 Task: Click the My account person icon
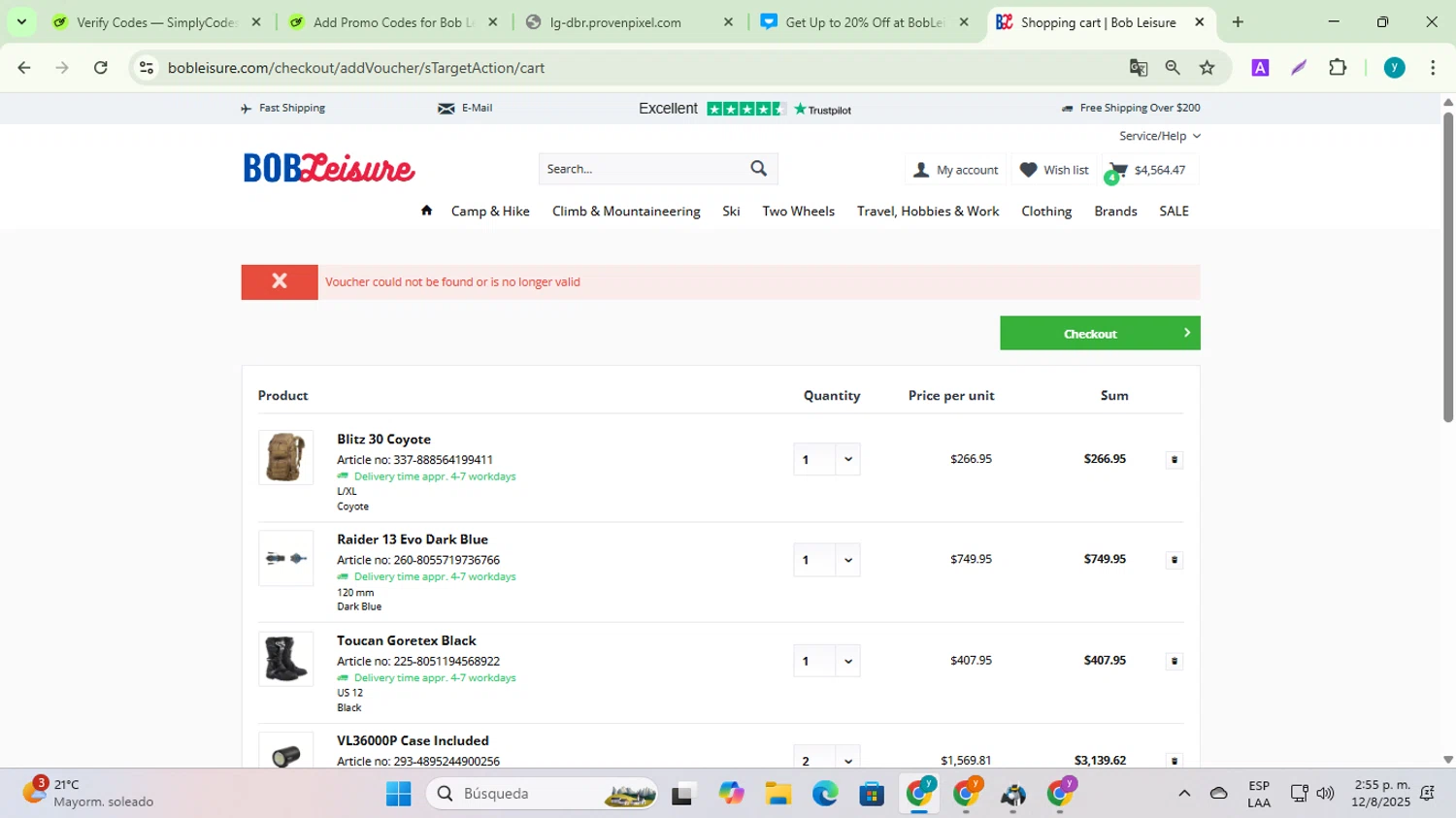click(x=921, y=170)
